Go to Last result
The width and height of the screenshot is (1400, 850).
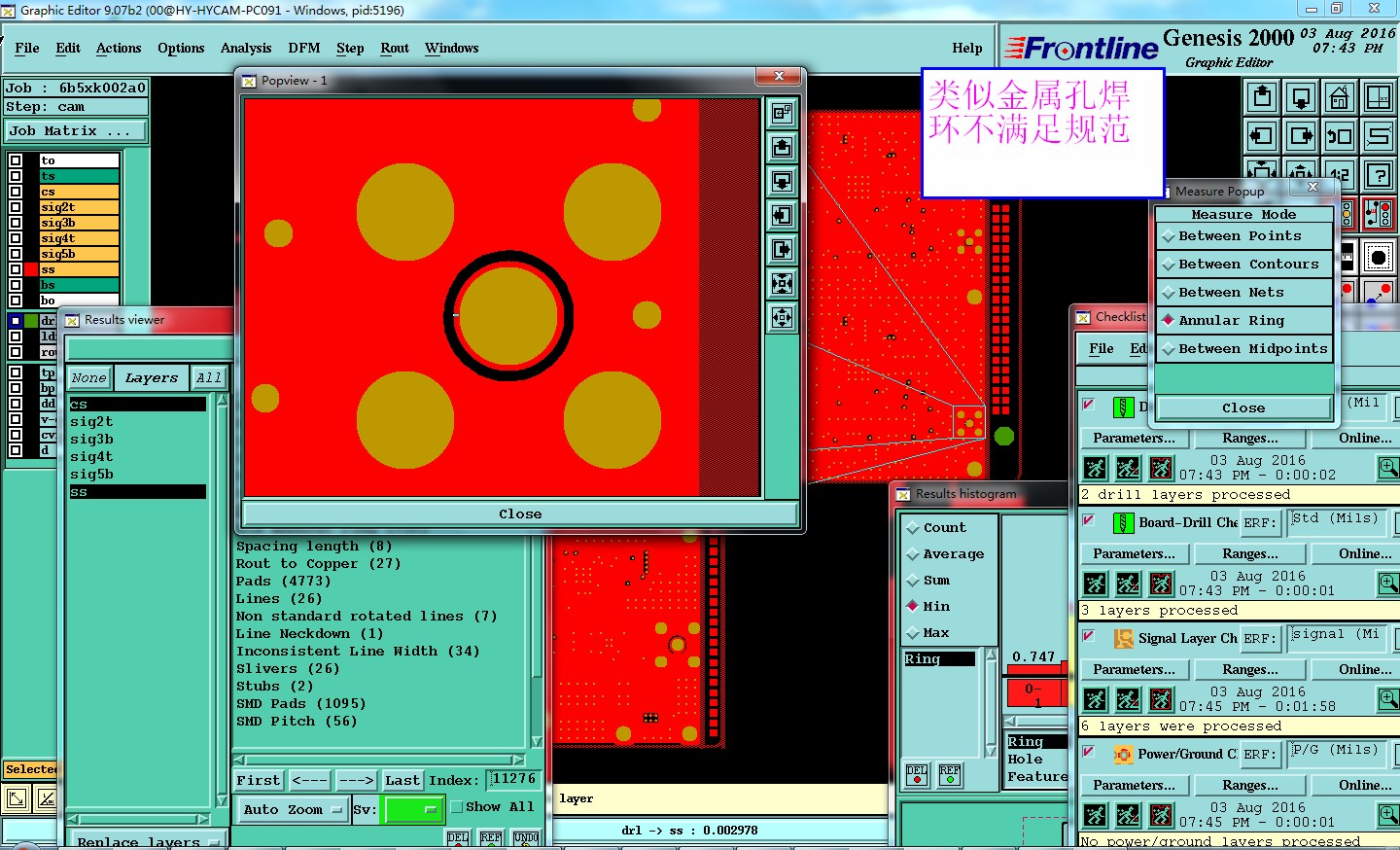[x=402, y=780]
